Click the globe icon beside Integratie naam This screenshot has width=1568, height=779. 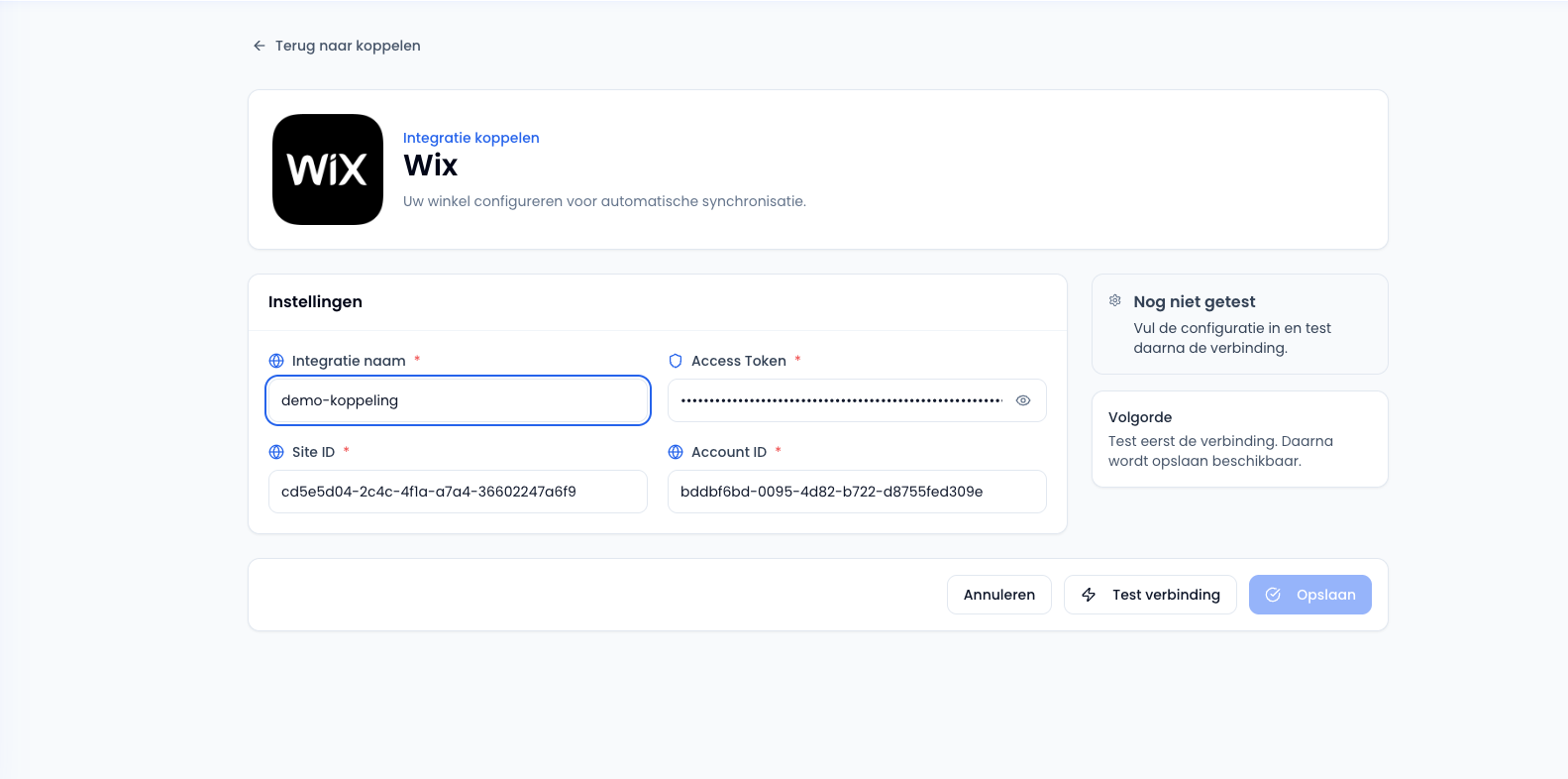click(276, 361)
